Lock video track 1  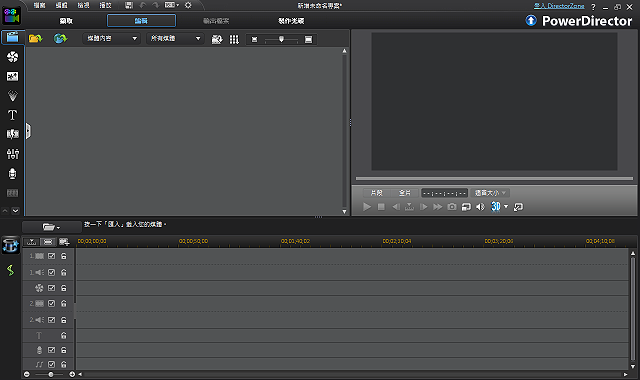pyautogui.click(x=64, y=256)
